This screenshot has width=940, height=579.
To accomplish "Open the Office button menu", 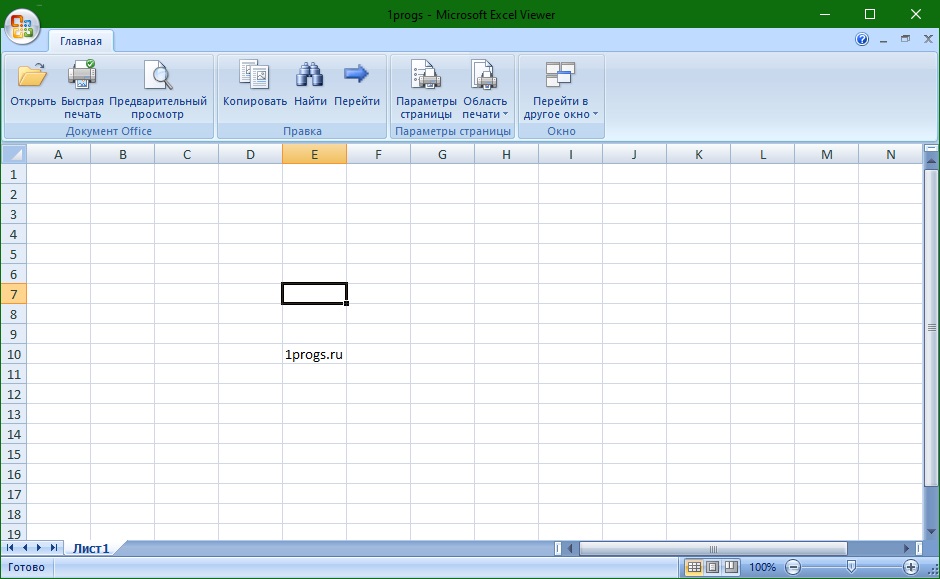I will [x=22, y=26].
